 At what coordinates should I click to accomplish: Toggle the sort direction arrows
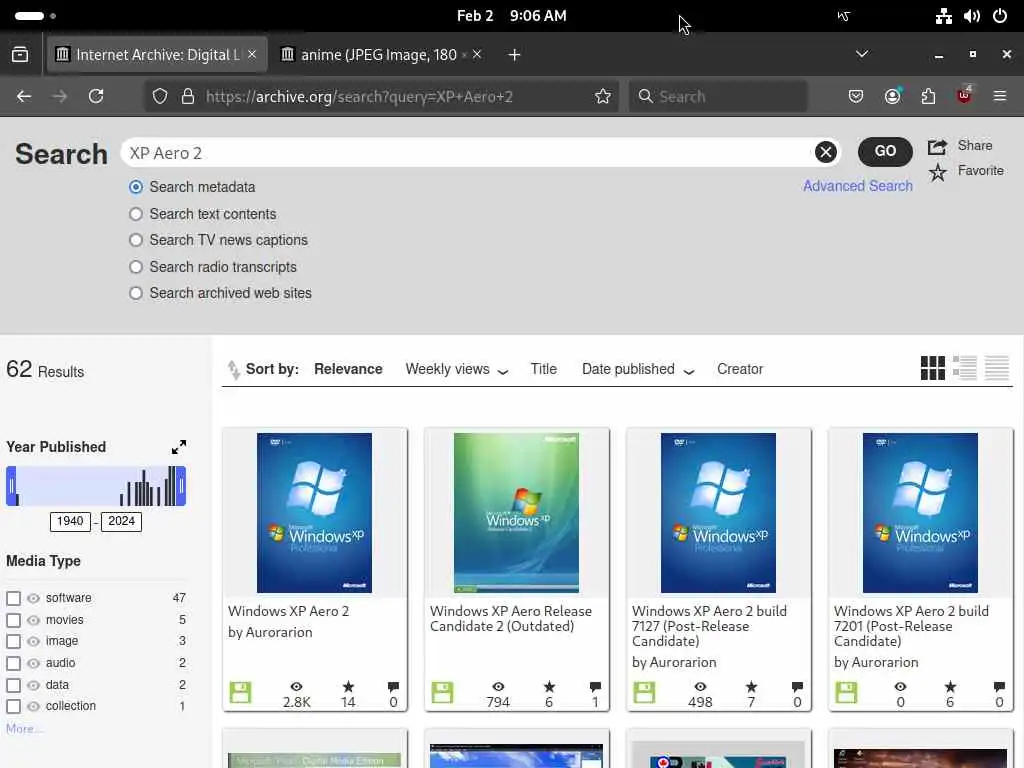tap(233, 370)
